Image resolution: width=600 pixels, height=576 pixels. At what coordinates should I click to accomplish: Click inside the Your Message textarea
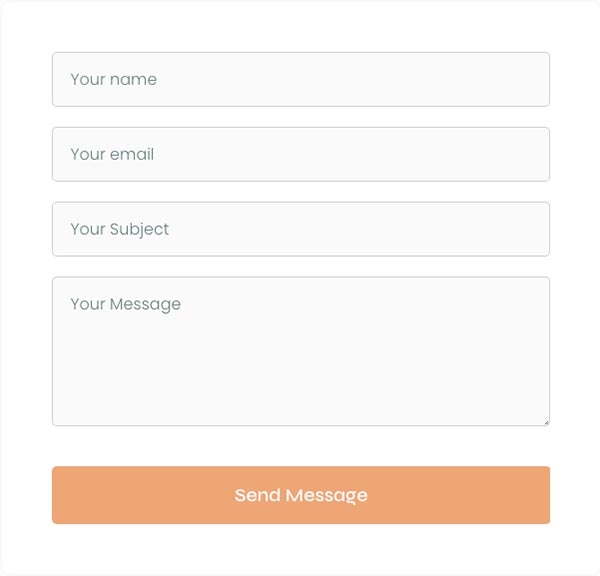pos(300,351)
